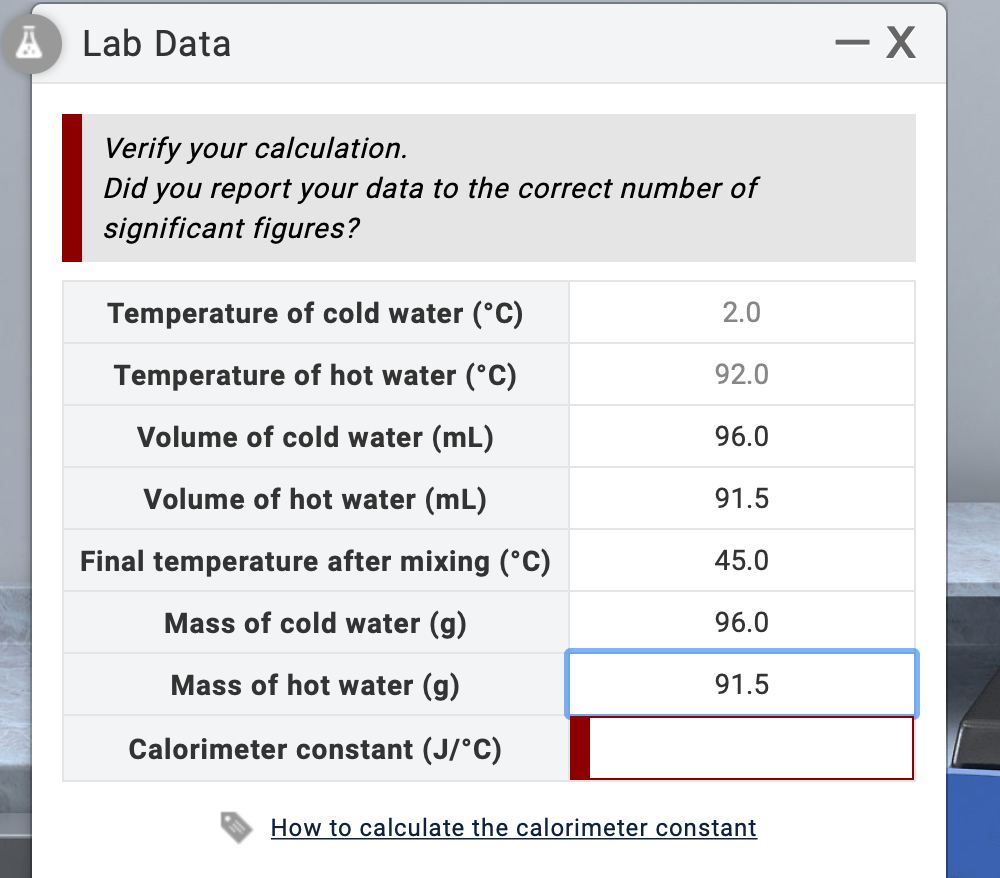Click the Calorimeter constant row label
Image resolution: width=1000 pixels, height=878 pixels.
coord(316,746)
